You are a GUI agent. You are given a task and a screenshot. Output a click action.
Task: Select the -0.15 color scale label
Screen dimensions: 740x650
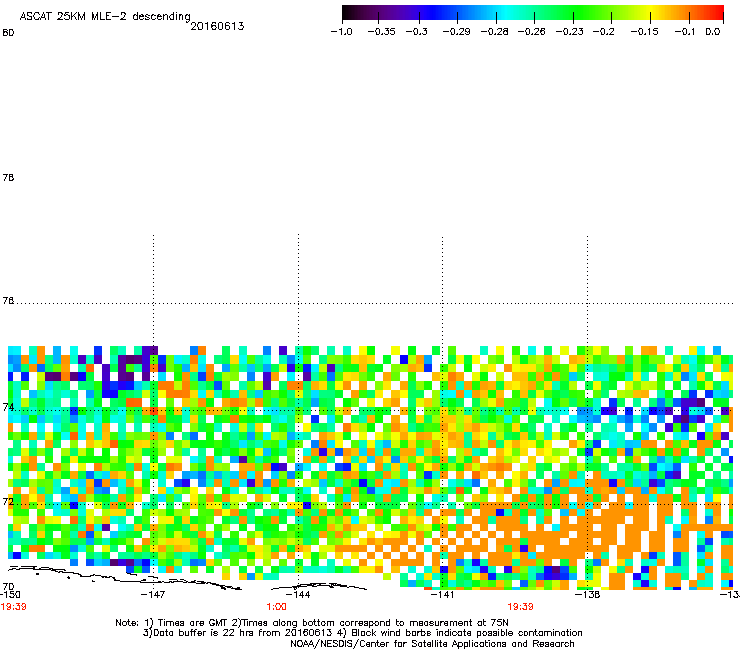coord(645,32)
